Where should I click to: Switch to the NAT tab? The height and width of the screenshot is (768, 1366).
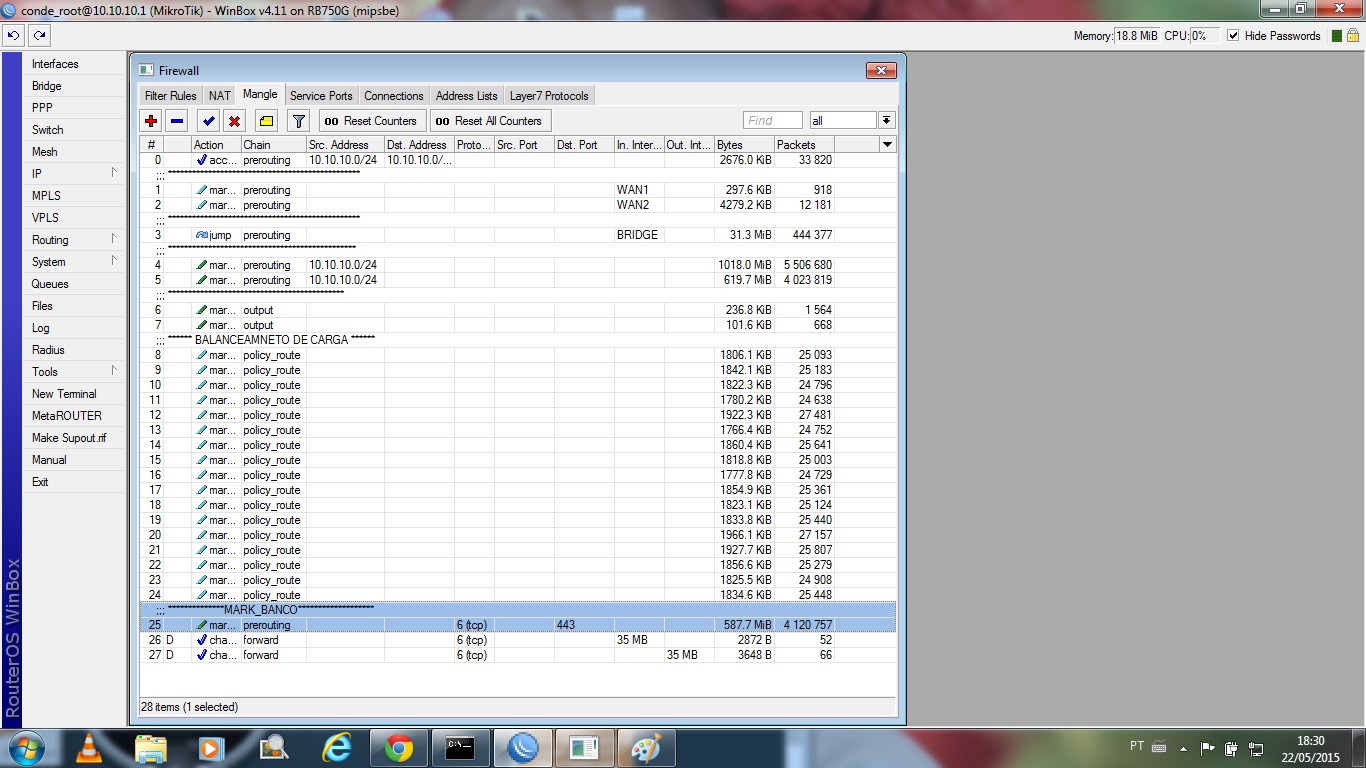pos(220,96)
